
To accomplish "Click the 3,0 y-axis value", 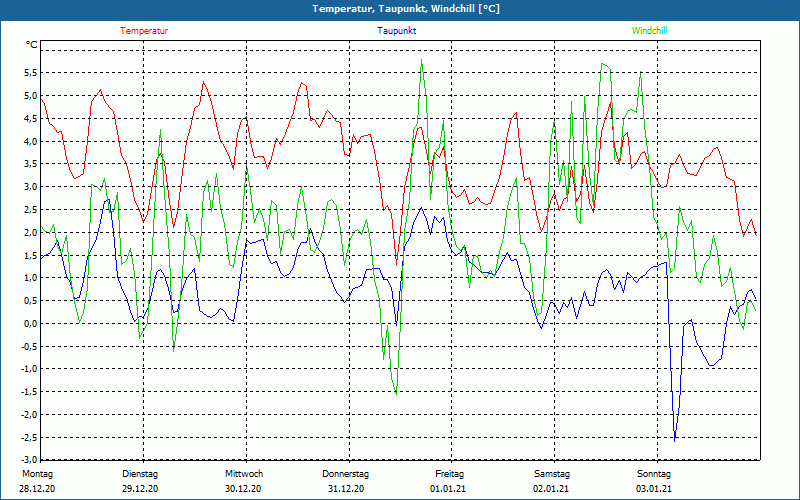I will click(30, 187).
